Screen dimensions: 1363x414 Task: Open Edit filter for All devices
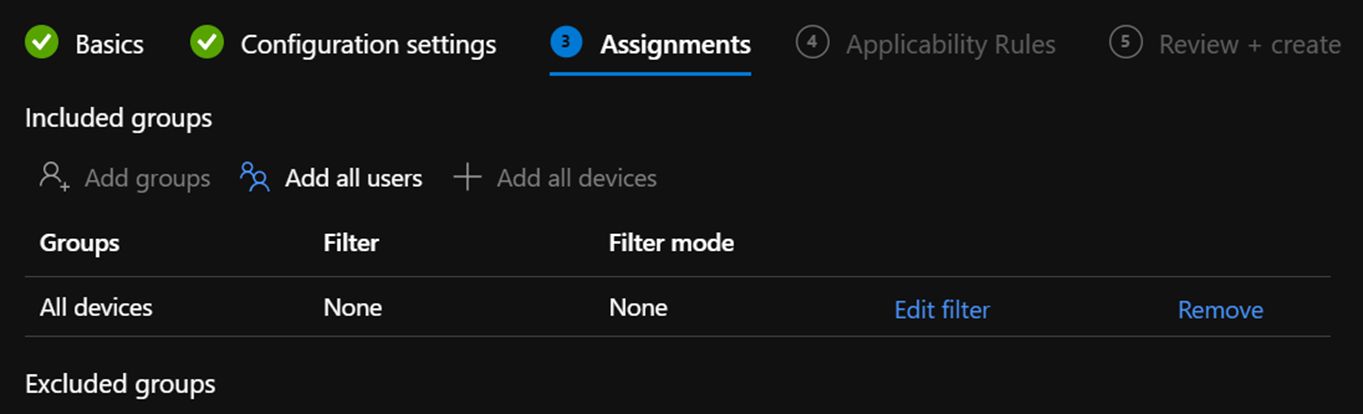[x=941, y=309]
